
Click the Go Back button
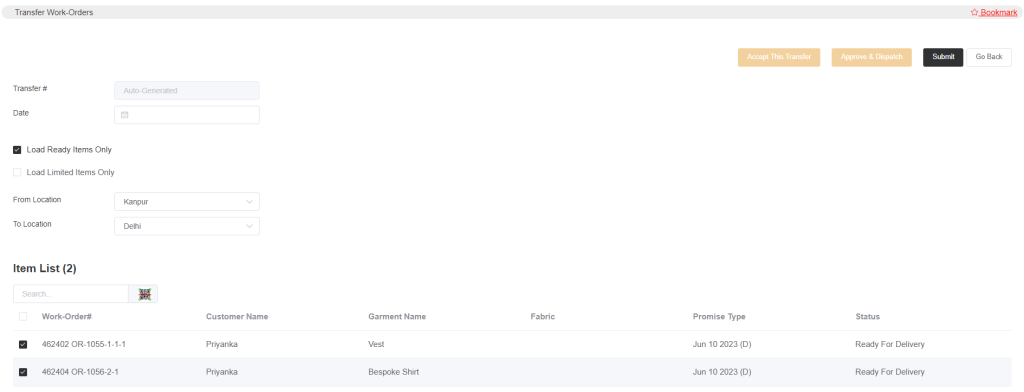989,57
